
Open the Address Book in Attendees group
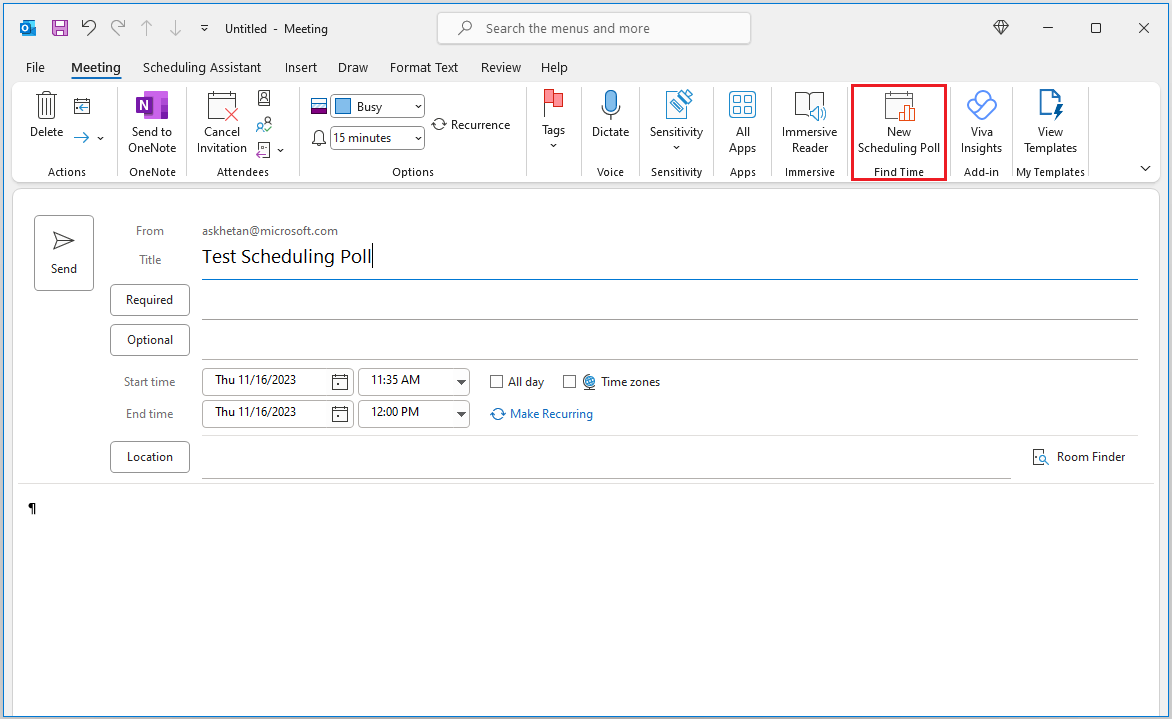(263, 98)
